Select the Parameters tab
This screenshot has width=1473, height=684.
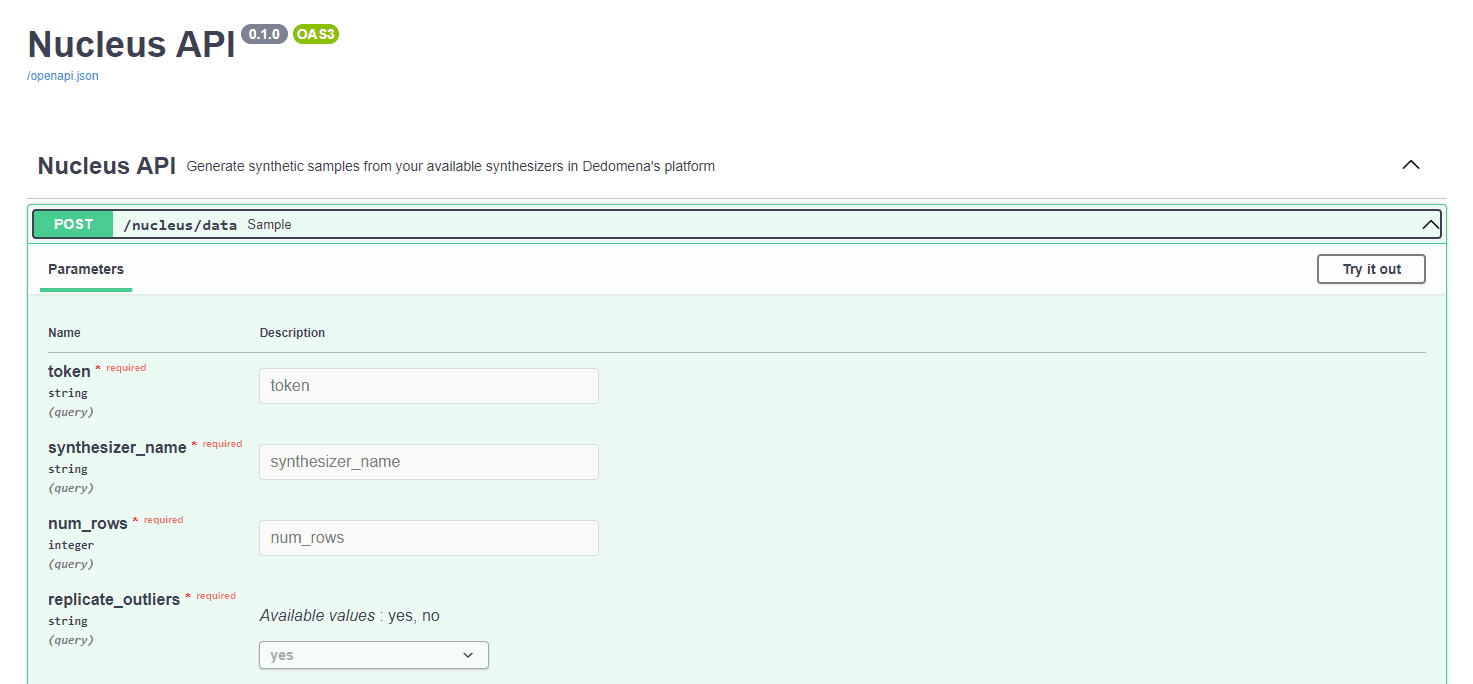pyautogui.click(x=86, y=269)
